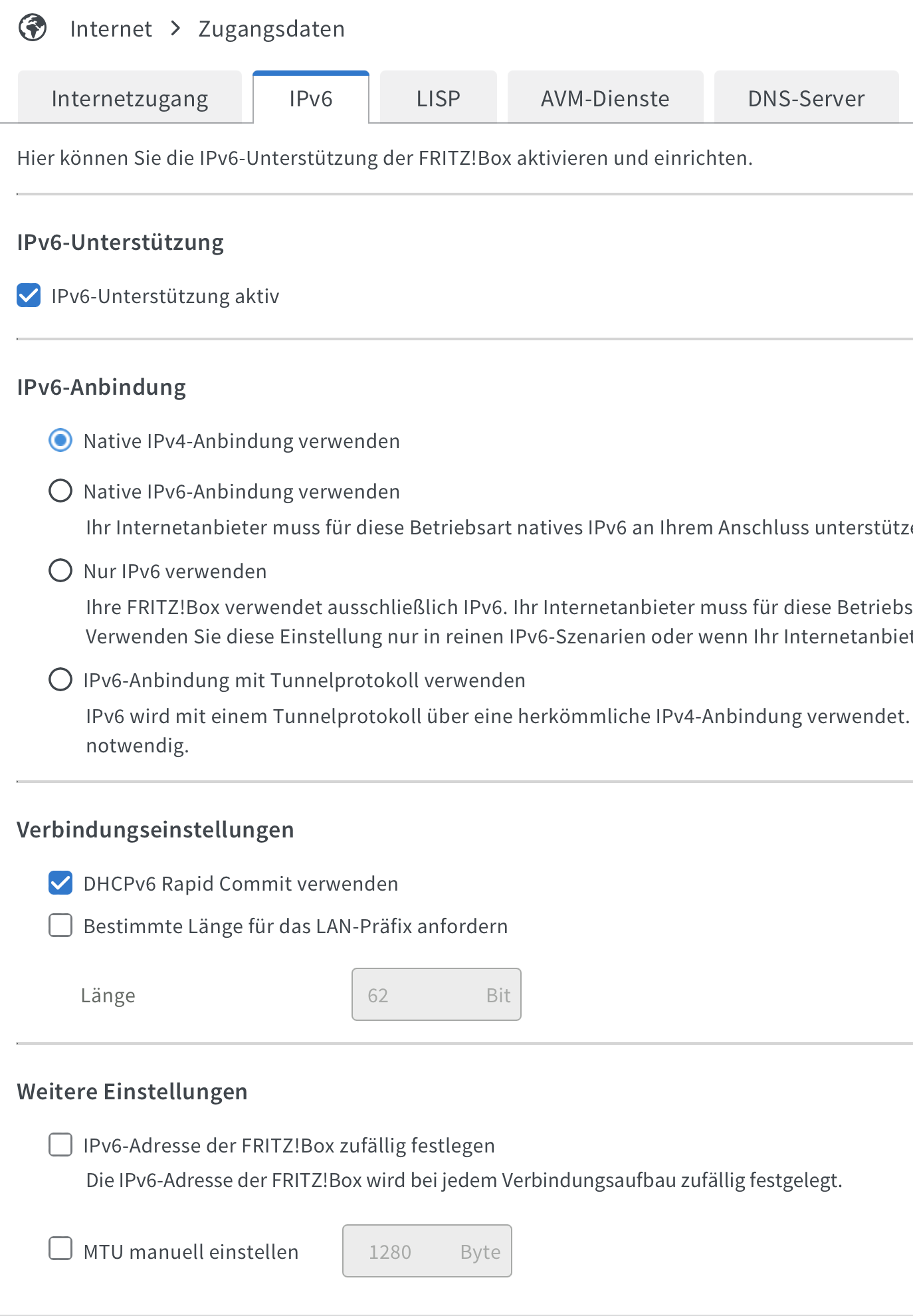This screenshot has width=913, height=1316.
Task: Switch to the LISP tab
Action: pos(439,98)
